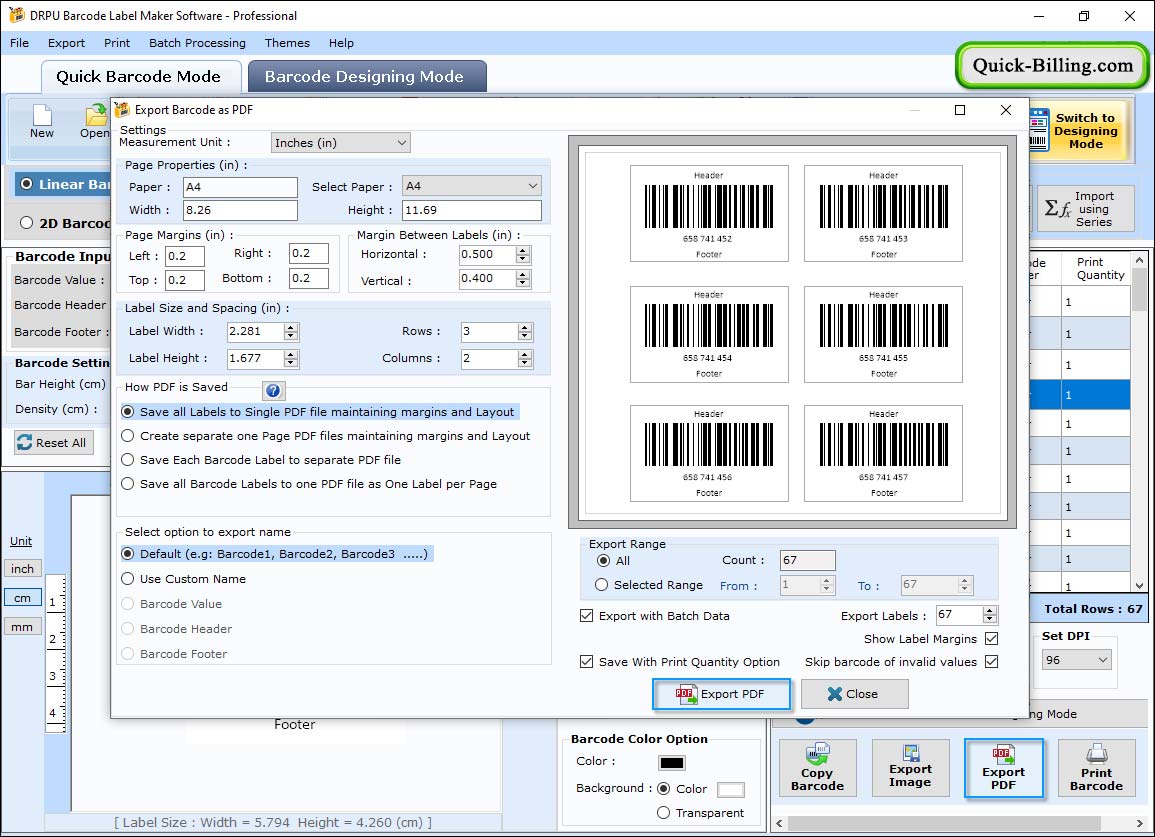
Task: Click barcode 658 741 457 in preview
Action: pyautogui.click(x=882, y=452)
